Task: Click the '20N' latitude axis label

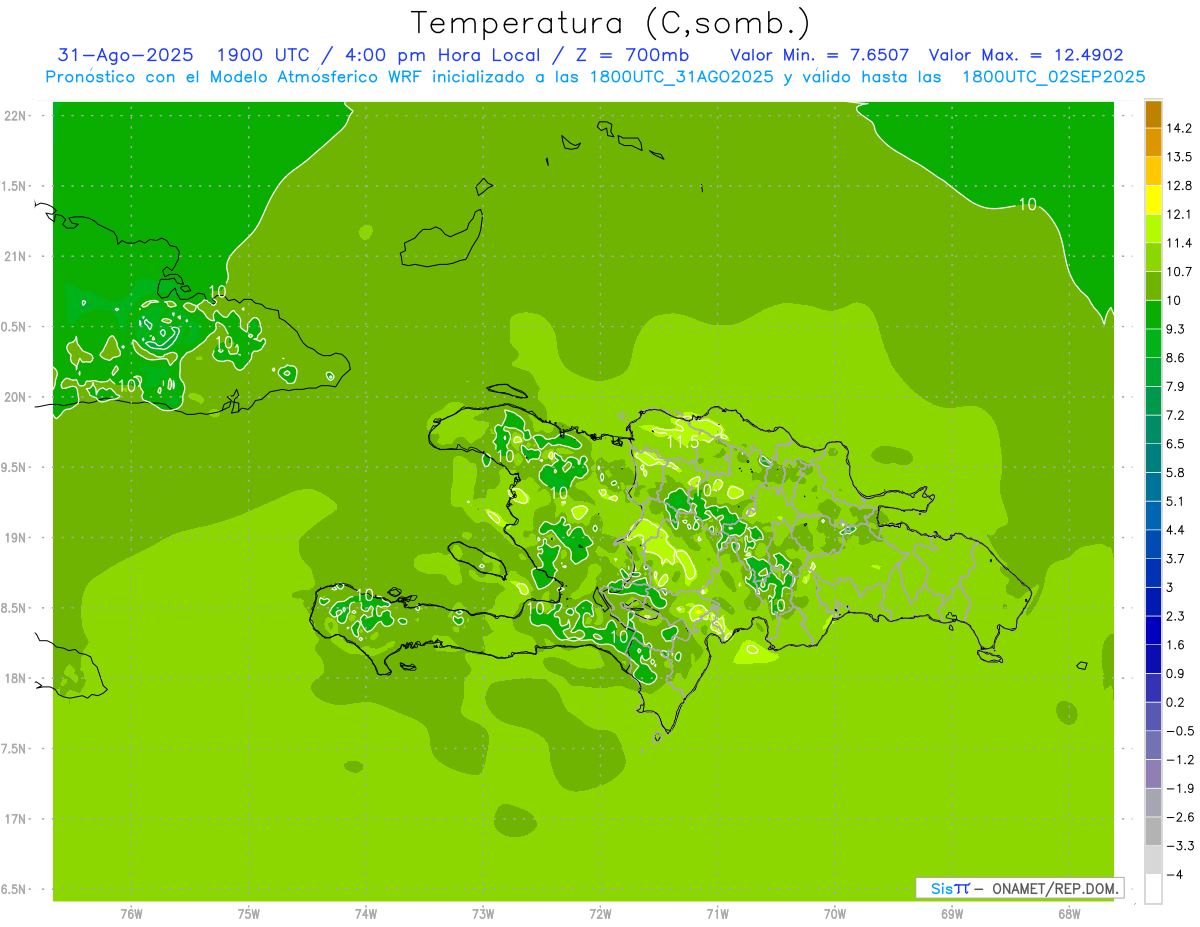Action: [15, 397]
